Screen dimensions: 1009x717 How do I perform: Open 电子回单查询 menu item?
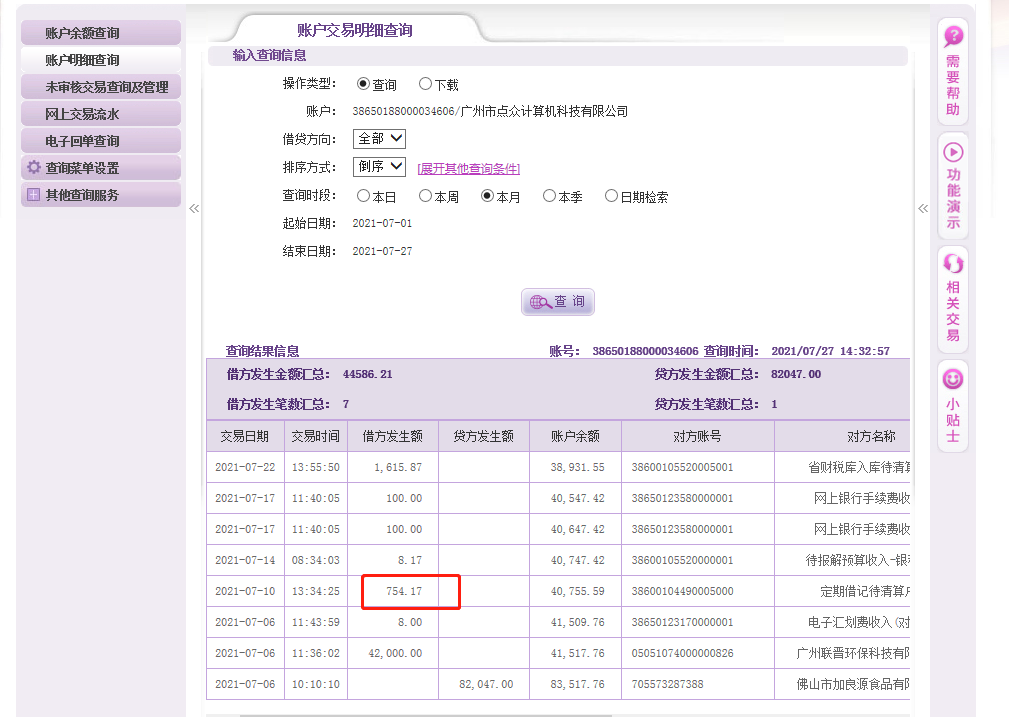99,141
